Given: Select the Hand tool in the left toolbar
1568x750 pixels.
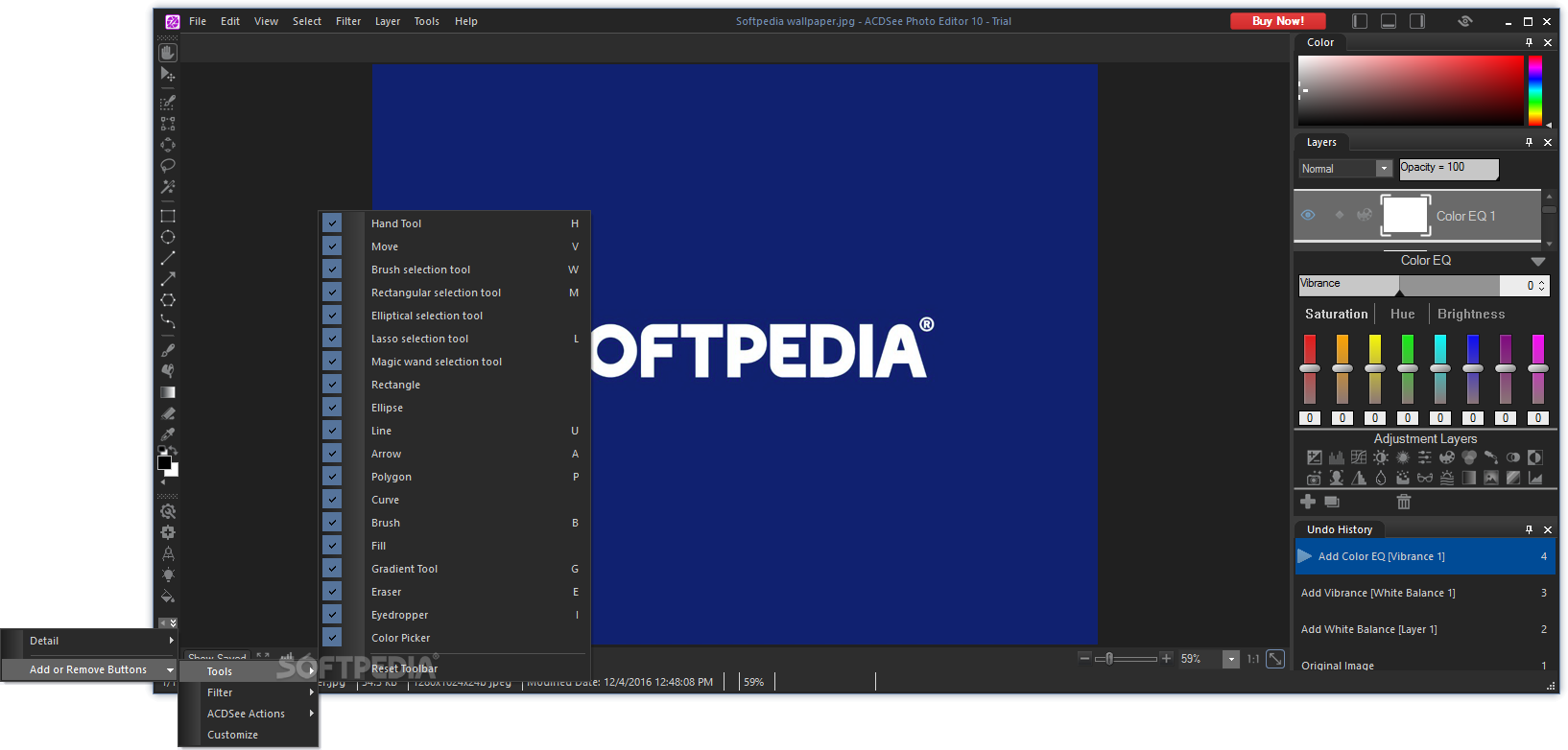Looking at the screenshot, I should pos(168,53).
